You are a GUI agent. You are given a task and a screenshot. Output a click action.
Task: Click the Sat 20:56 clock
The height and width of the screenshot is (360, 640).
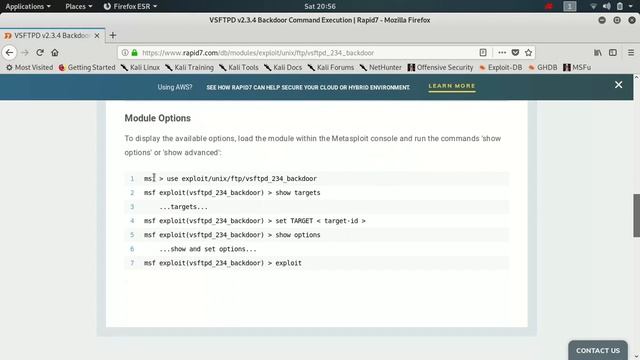click(x=320, y=6)
